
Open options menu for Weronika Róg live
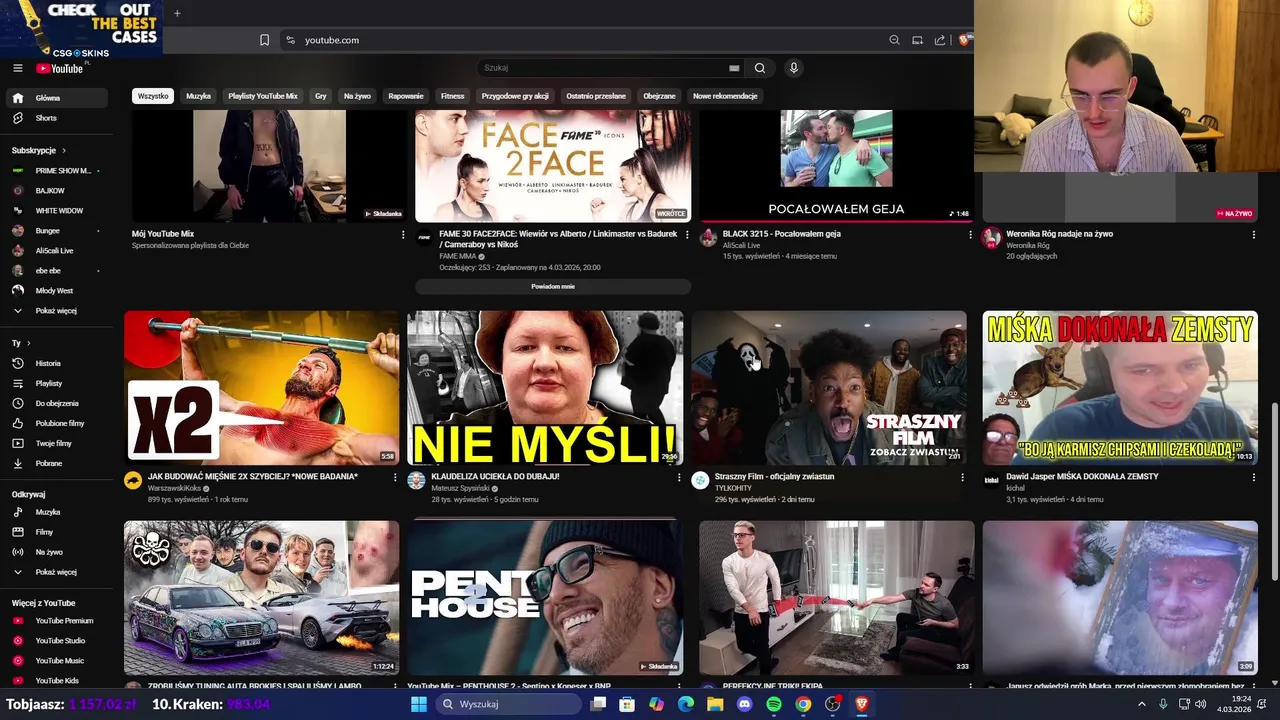pos(1254,235)
